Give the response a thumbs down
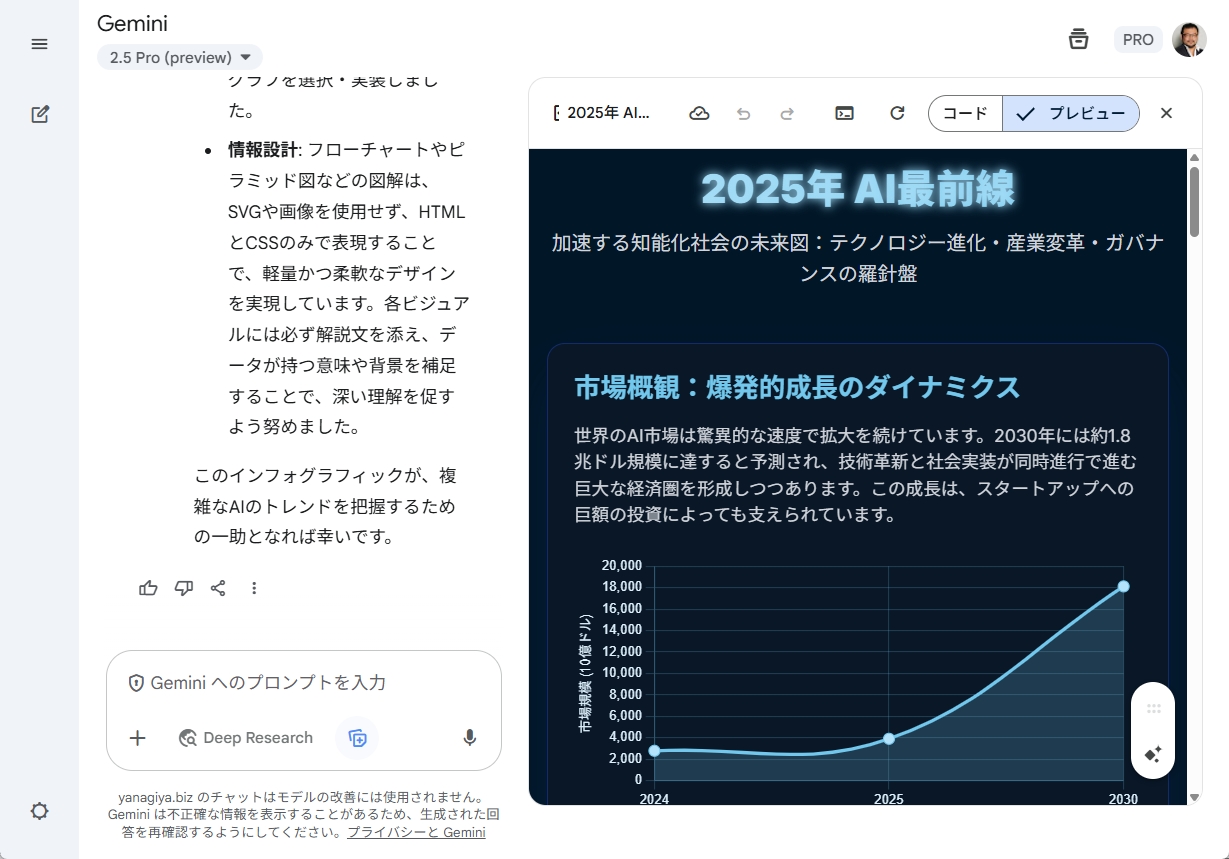 (184, 588)
